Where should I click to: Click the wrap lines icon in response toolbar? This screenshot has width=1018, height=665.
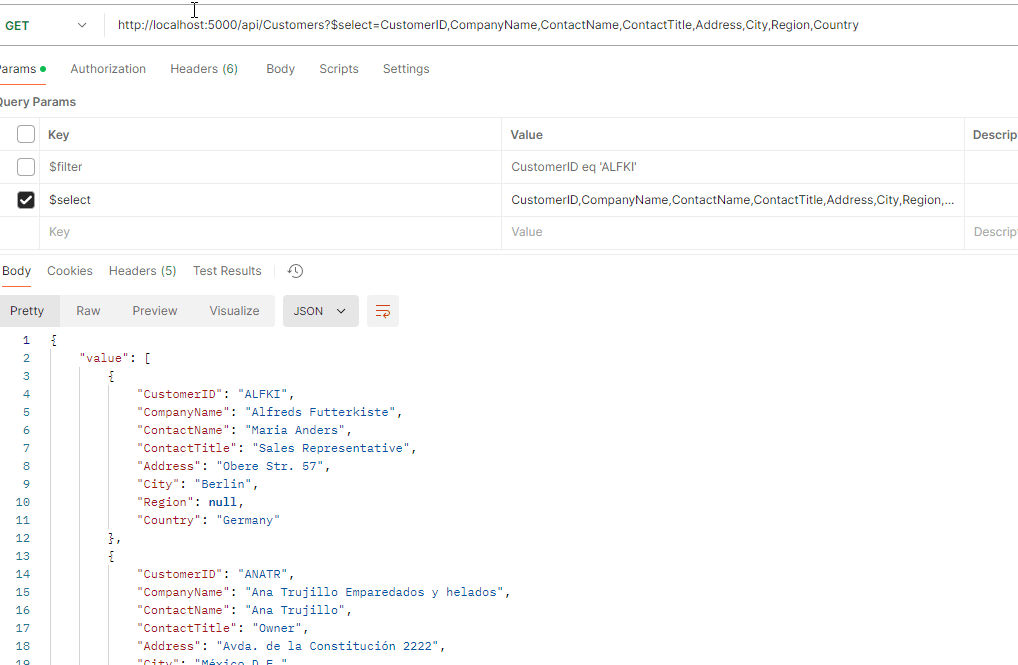(383, 311)
